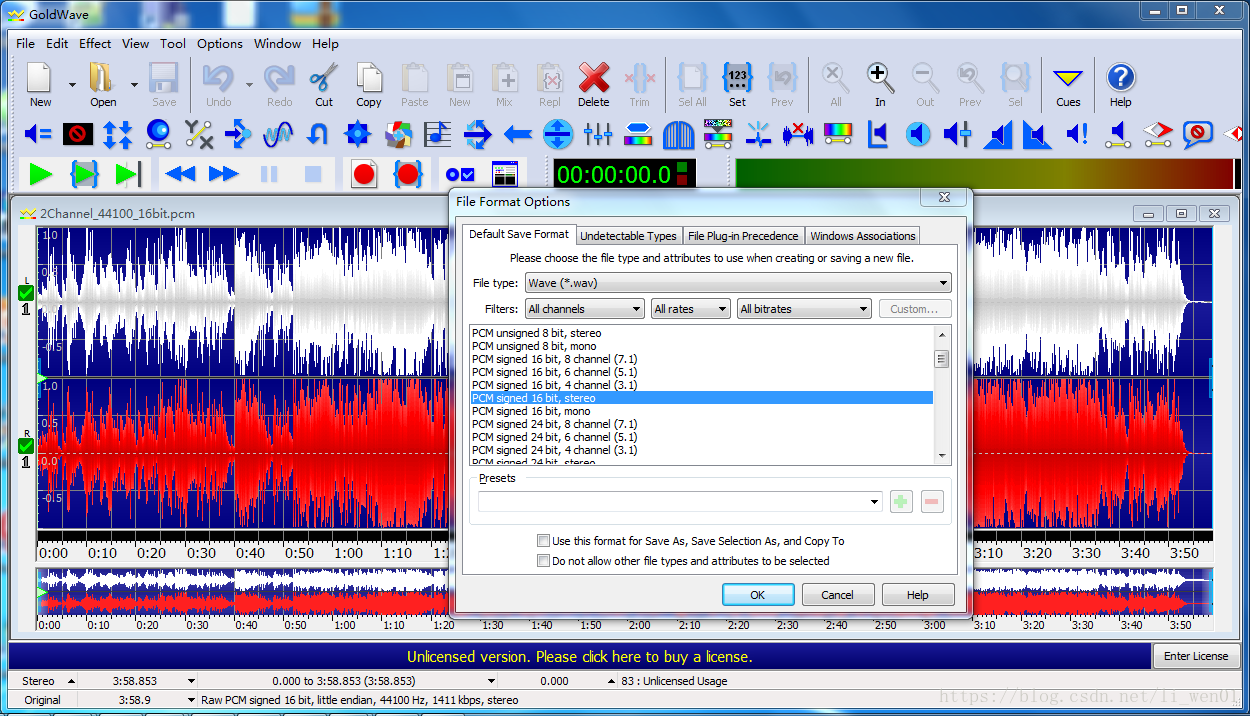Open the All rates filter dropdown
This screenshot has height=716, width=1250.
691,309
